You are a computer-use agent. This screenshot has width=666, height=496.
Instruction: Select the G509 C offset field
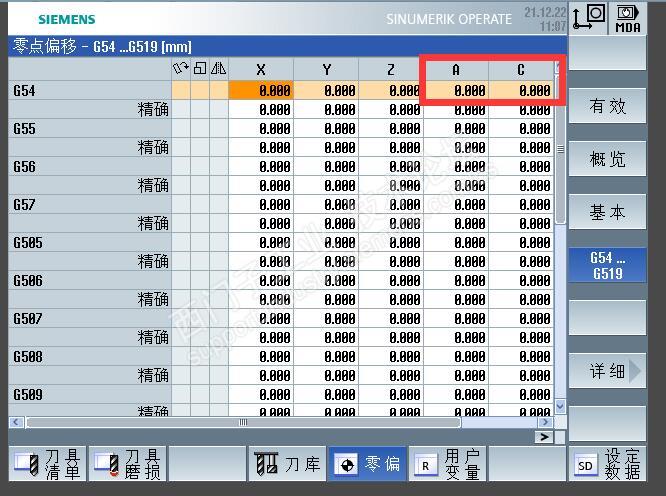(521, 395)
